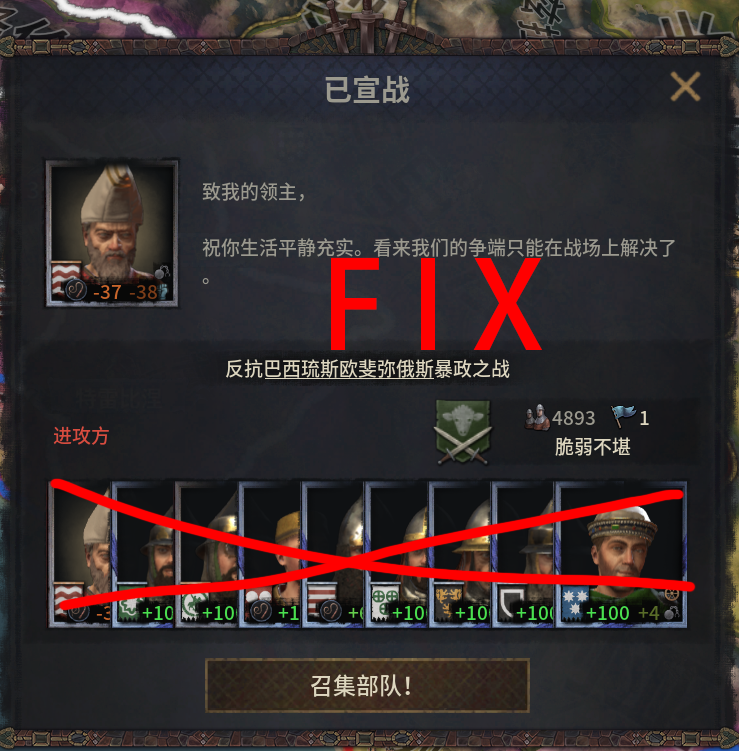
Task: Select the large letter sender portrait
Action: pos(112,233)
